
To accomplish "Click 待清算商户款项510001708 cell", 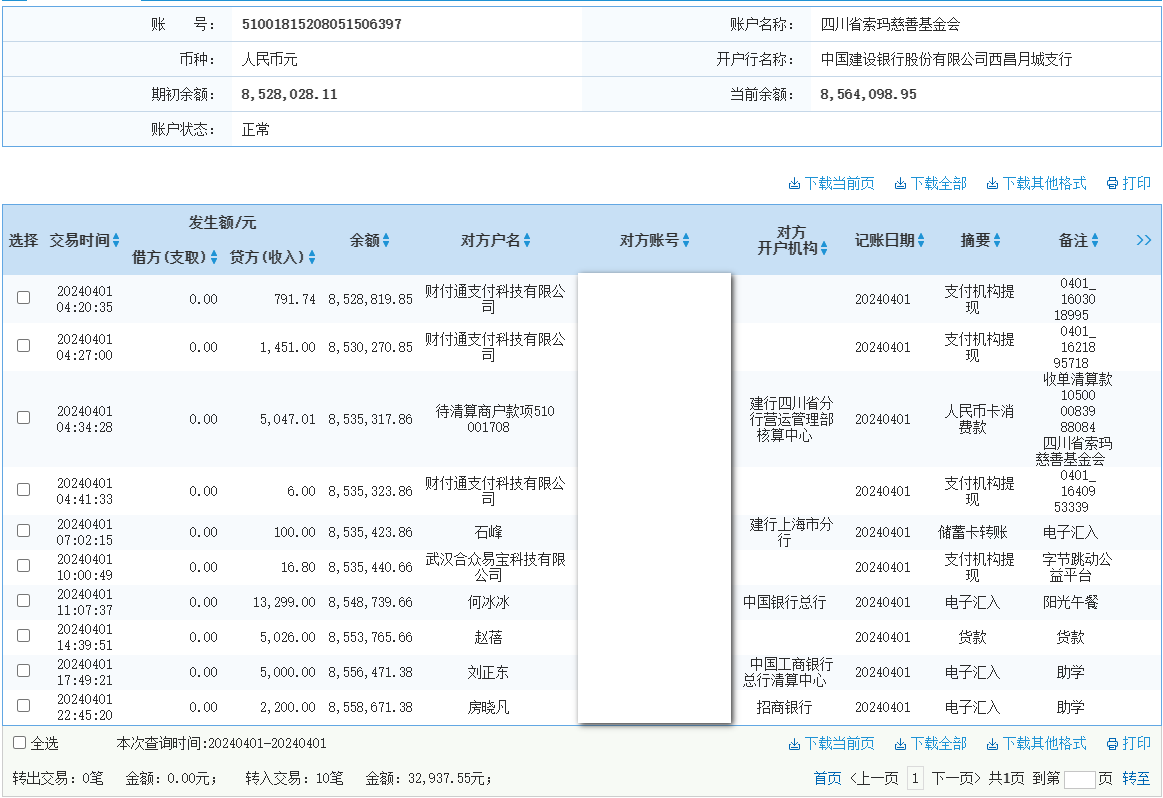I will pos(495,419).
